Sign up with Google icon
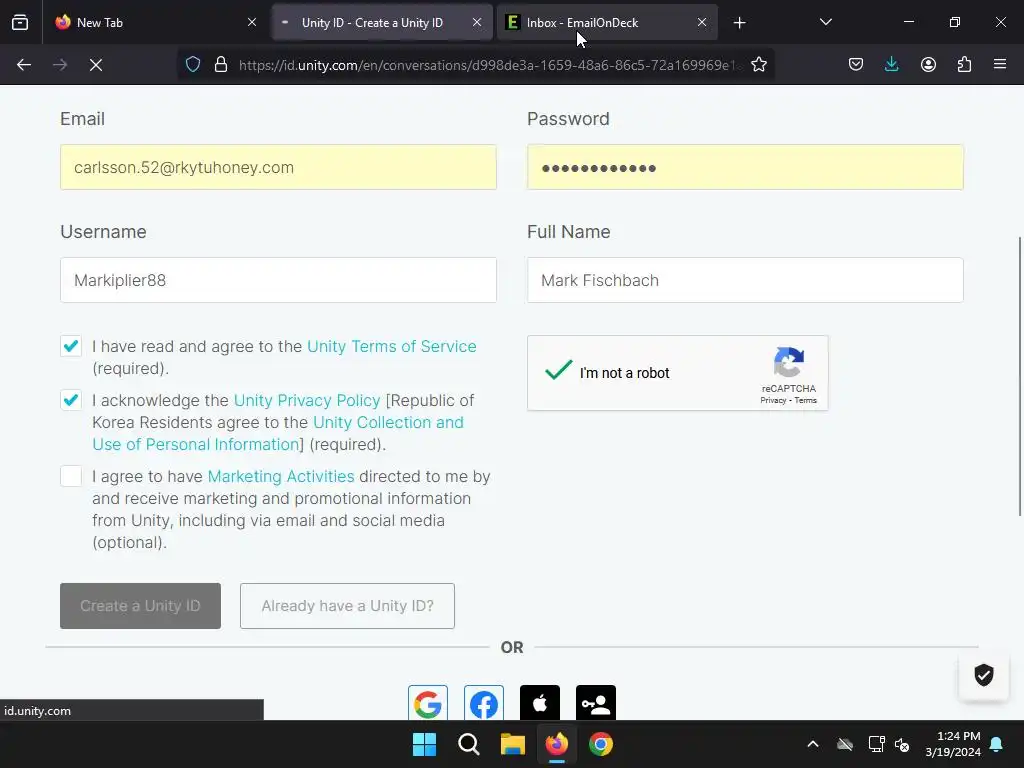Screen dimensions: 1024x768 (x=428, y=703)
